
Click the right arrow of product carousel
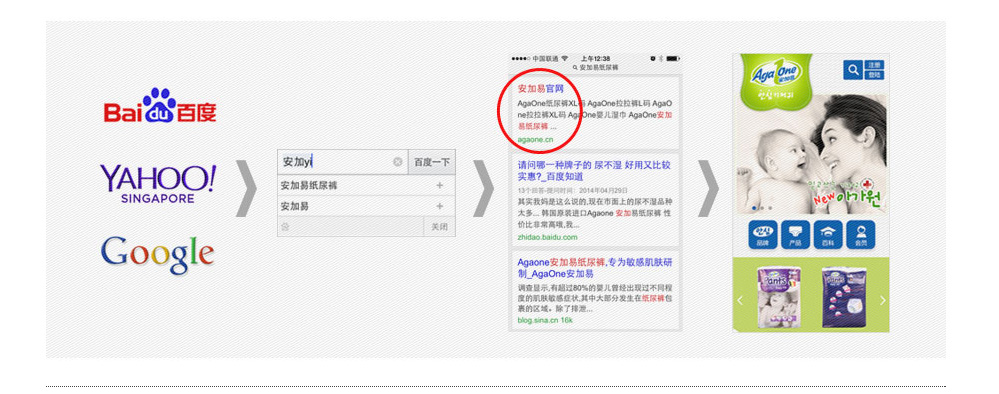pyautogui.click(x=882, y=300)
